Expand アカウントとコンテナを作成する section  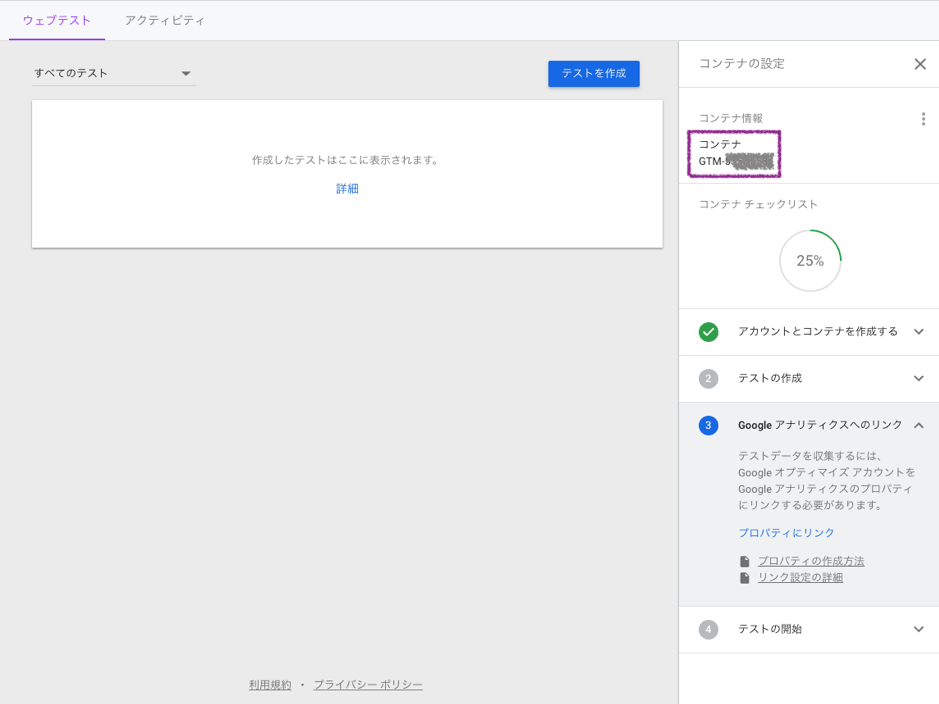[918, 332]
